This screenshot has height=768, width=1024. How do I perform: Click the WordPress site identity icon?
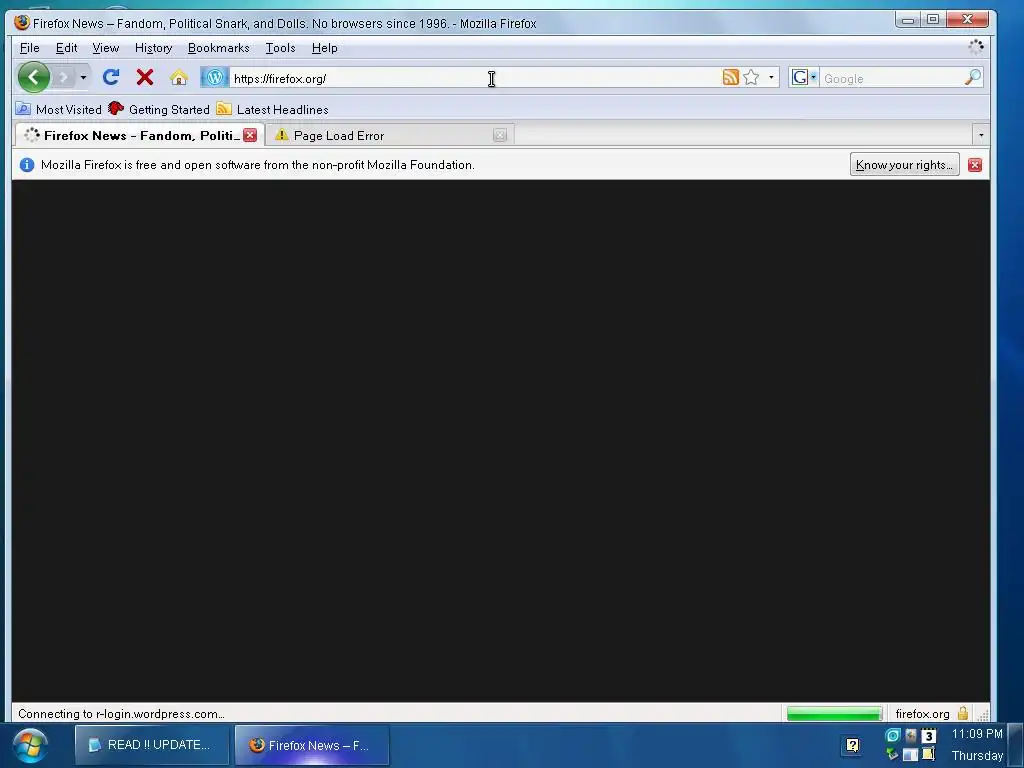[x=214, y=78]
